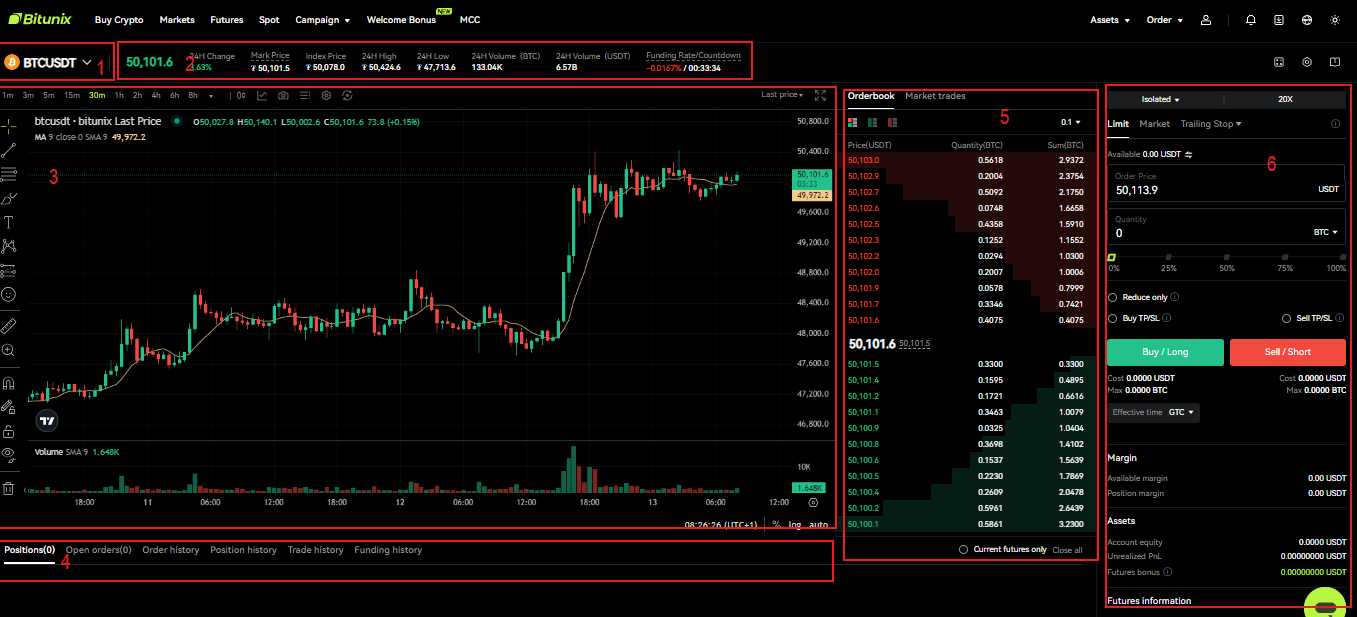The image size is (1357, 617).
Task: Select the ruler measure tool
Action: tap(9, 326)
